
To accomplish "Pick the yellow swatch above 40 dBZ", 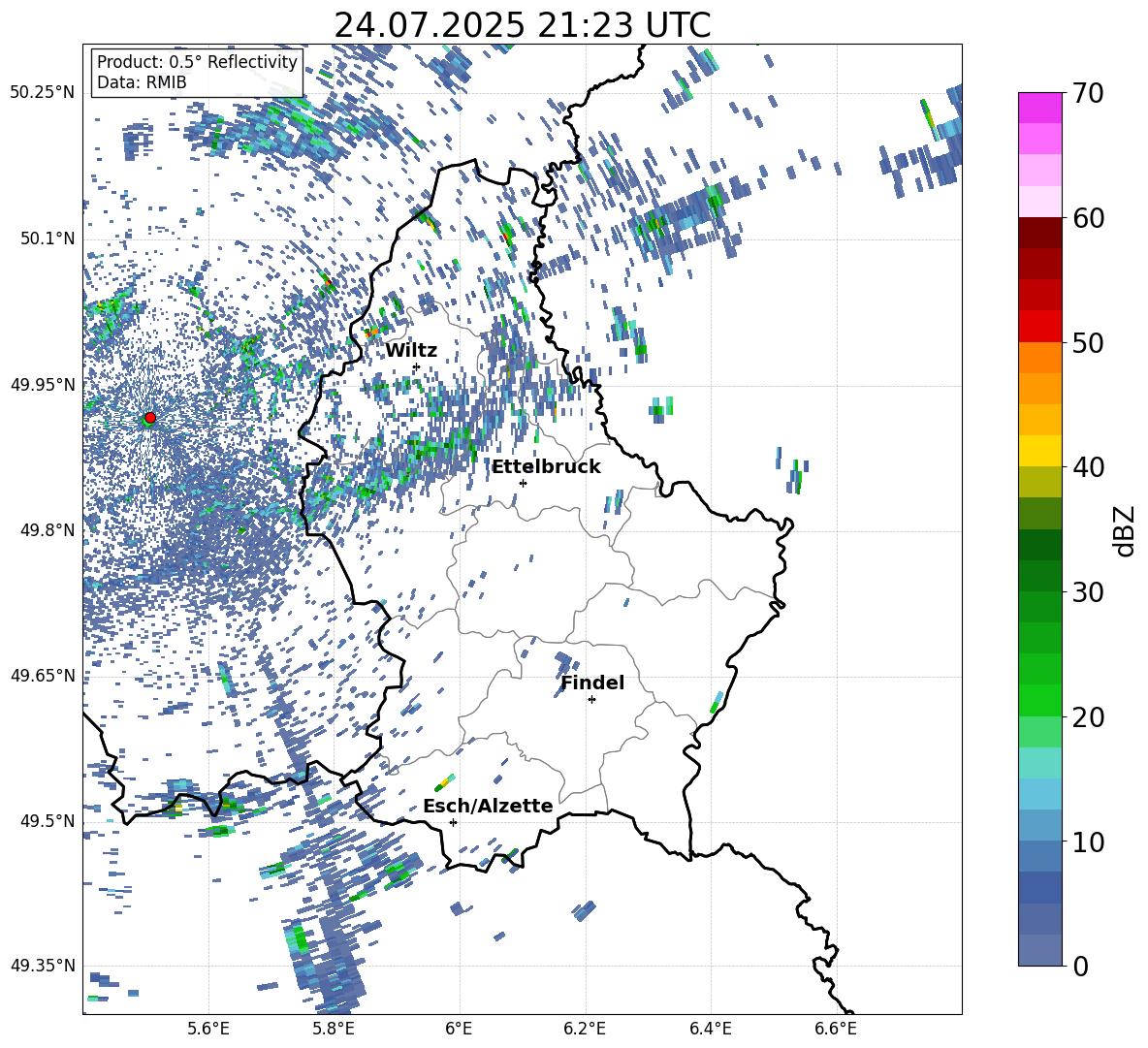I will 1039,451.
